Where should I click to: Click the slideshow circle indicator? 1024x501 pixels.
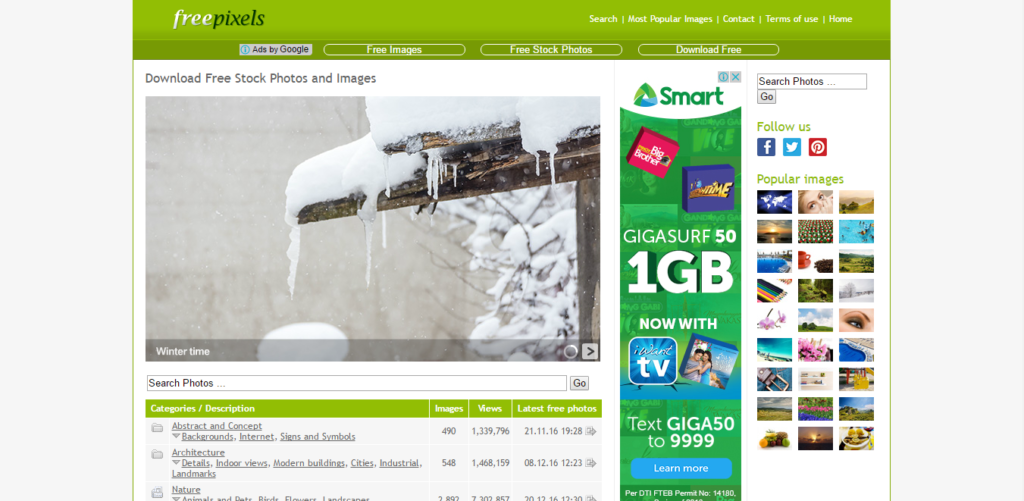click(571, 351)
